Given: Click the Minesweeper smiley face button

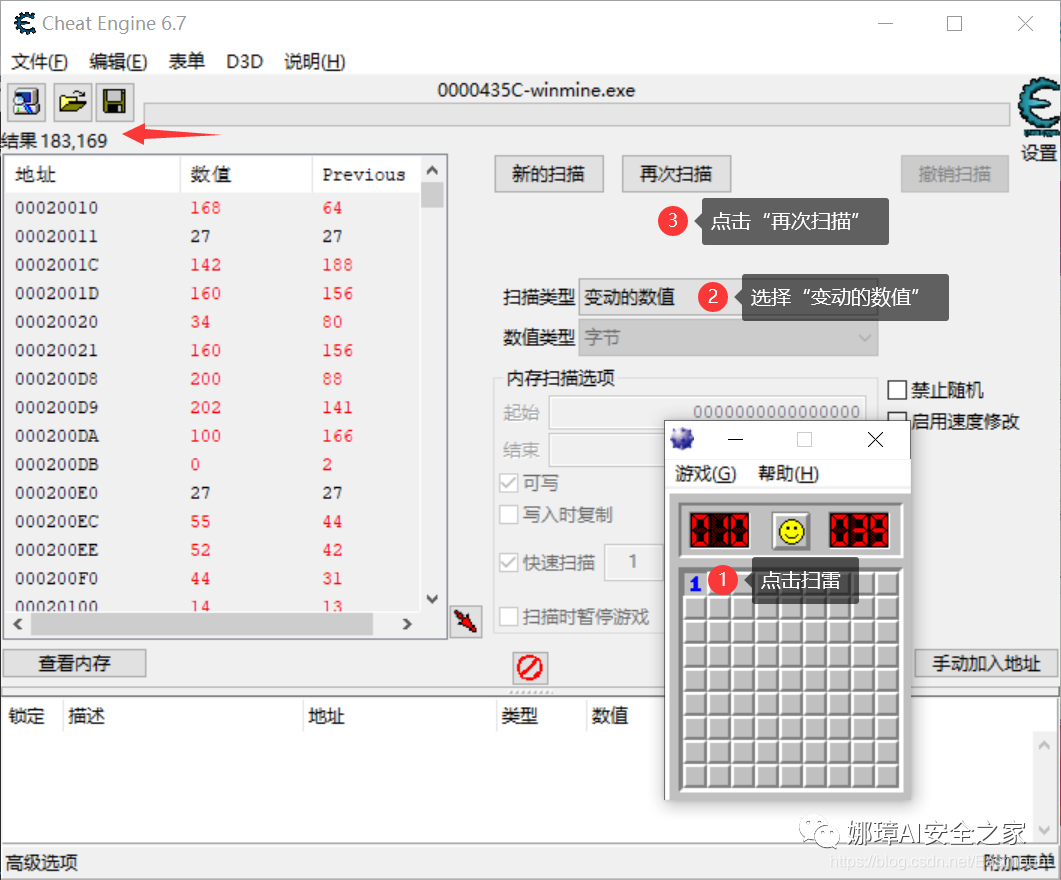Looking at the screenshot, I should pyautogui.click(x=791, y=531).
